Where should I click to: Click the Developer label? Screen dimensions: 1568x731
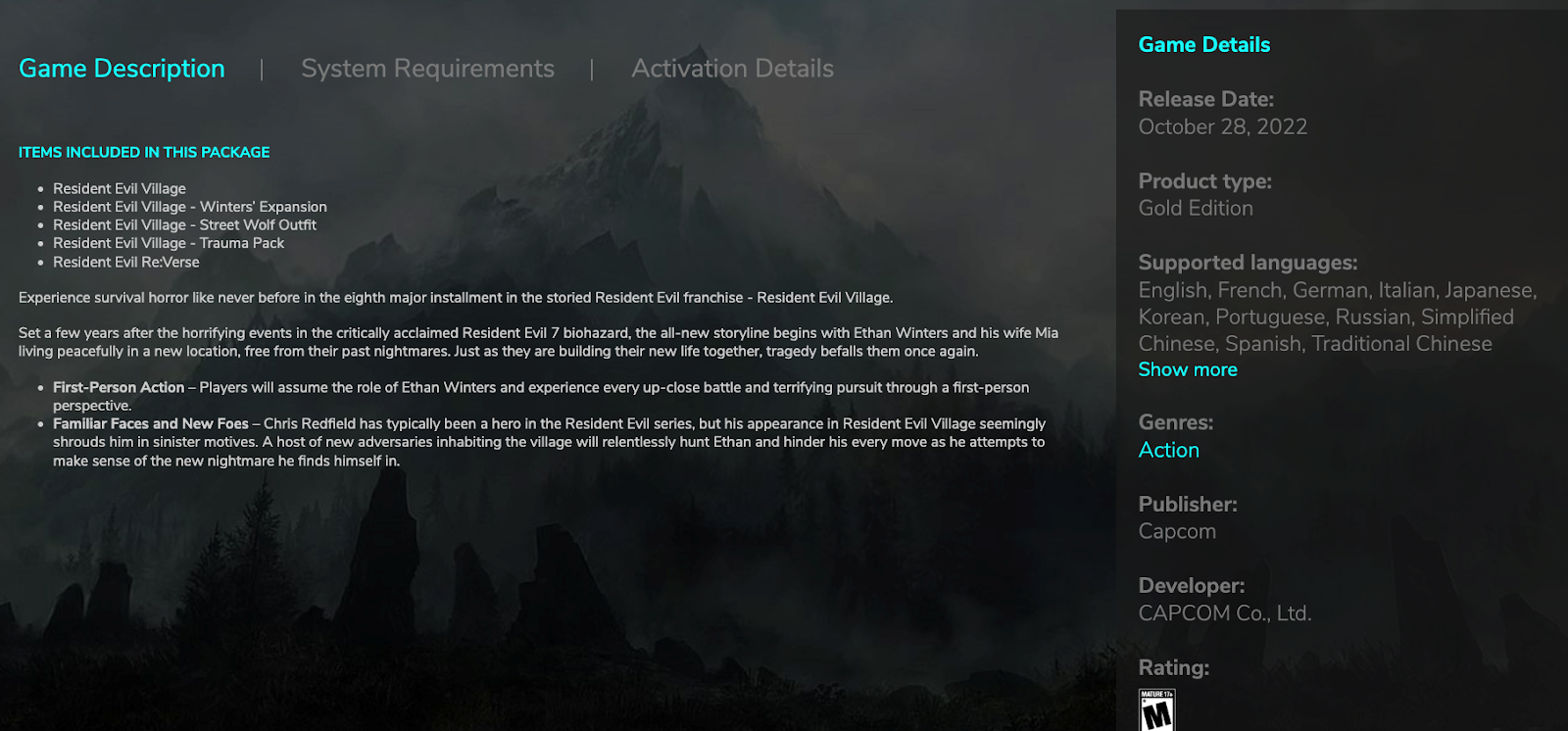[1191, 585]
